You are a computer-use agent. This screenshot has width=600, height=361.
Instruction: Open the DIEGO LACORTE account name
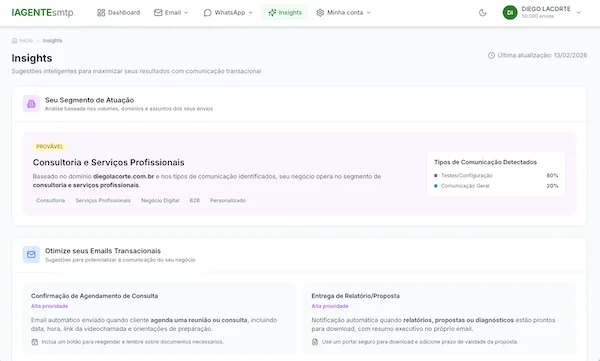pyautogui.click(x=546, y=9)
